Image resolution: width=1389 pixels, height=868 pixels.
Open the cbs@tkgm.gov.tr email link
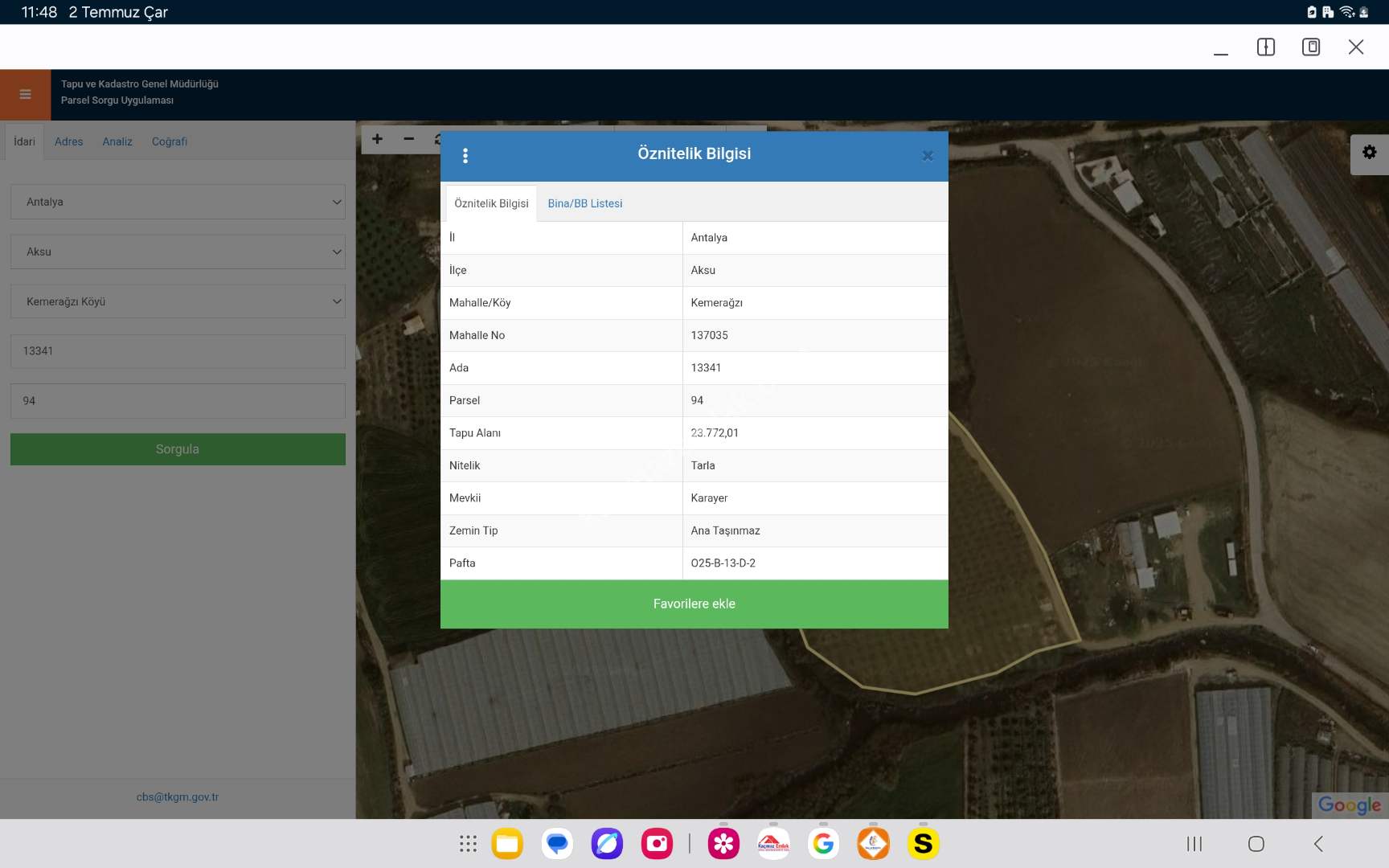pos(177,796)
